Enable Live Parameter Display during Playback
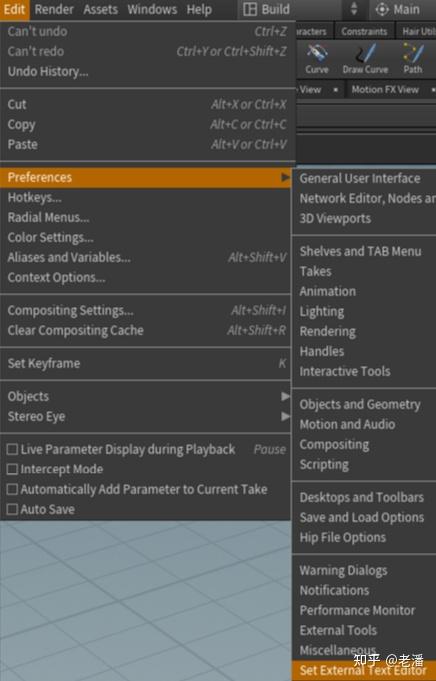 [13, 449]
